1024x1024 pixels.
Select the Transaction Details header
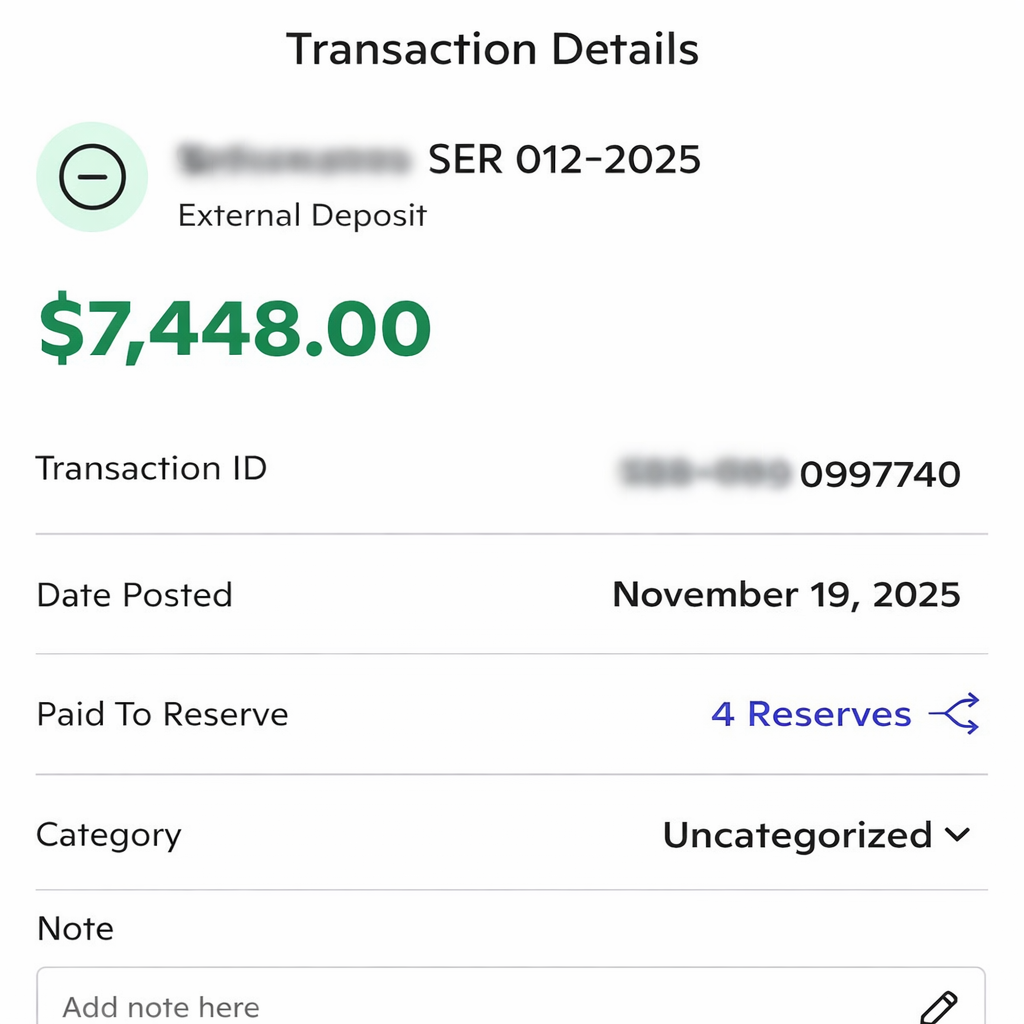(x=493, y=47)
